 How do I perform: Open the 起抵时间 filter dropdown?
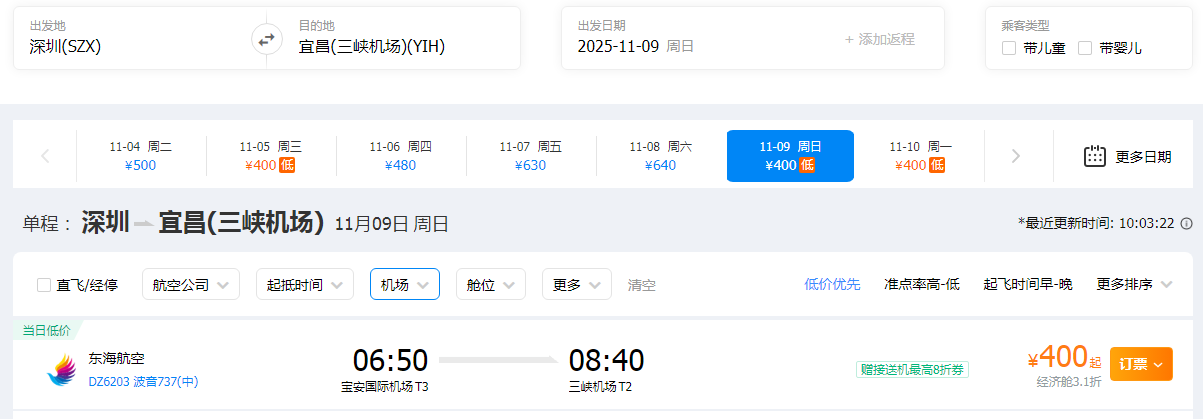tap(305, 285)
